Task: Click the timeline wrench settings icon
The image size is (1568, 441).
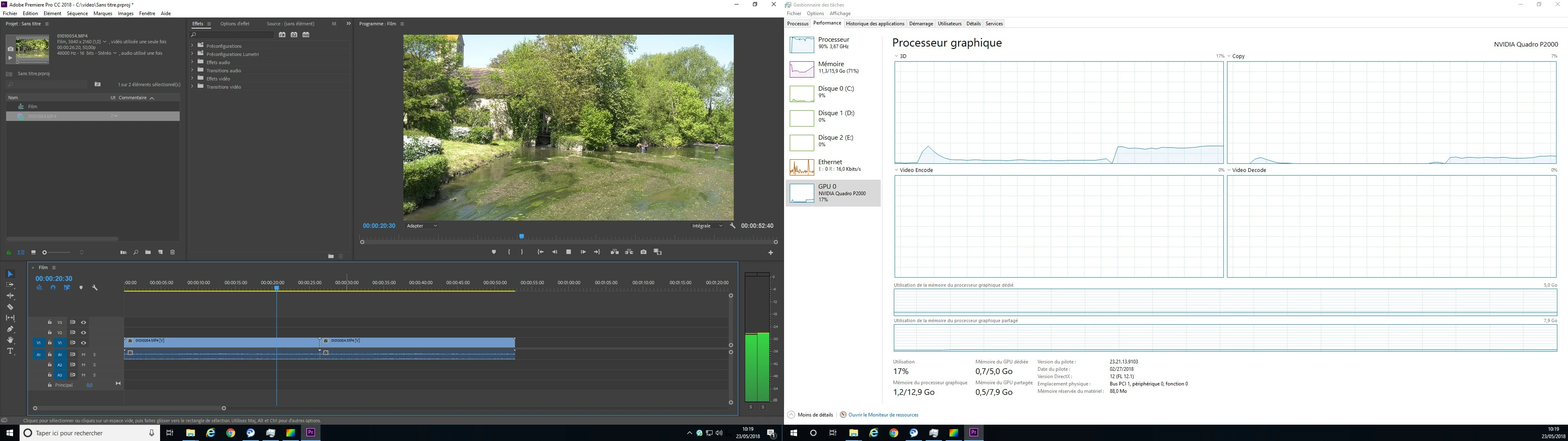Action: (x=95, y=287)
